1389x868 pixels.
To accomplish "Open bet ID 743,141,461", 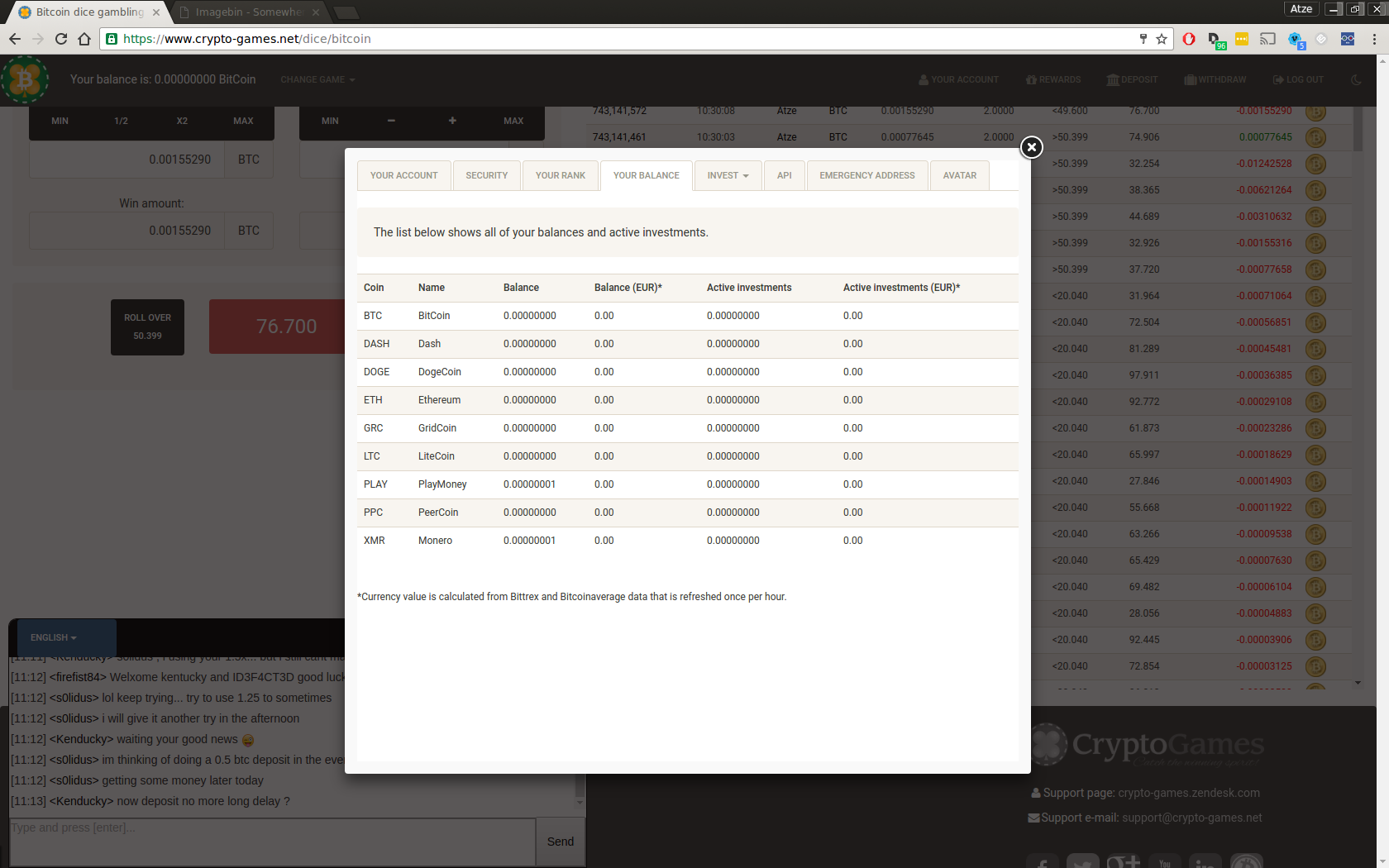I will coord(619,137).
